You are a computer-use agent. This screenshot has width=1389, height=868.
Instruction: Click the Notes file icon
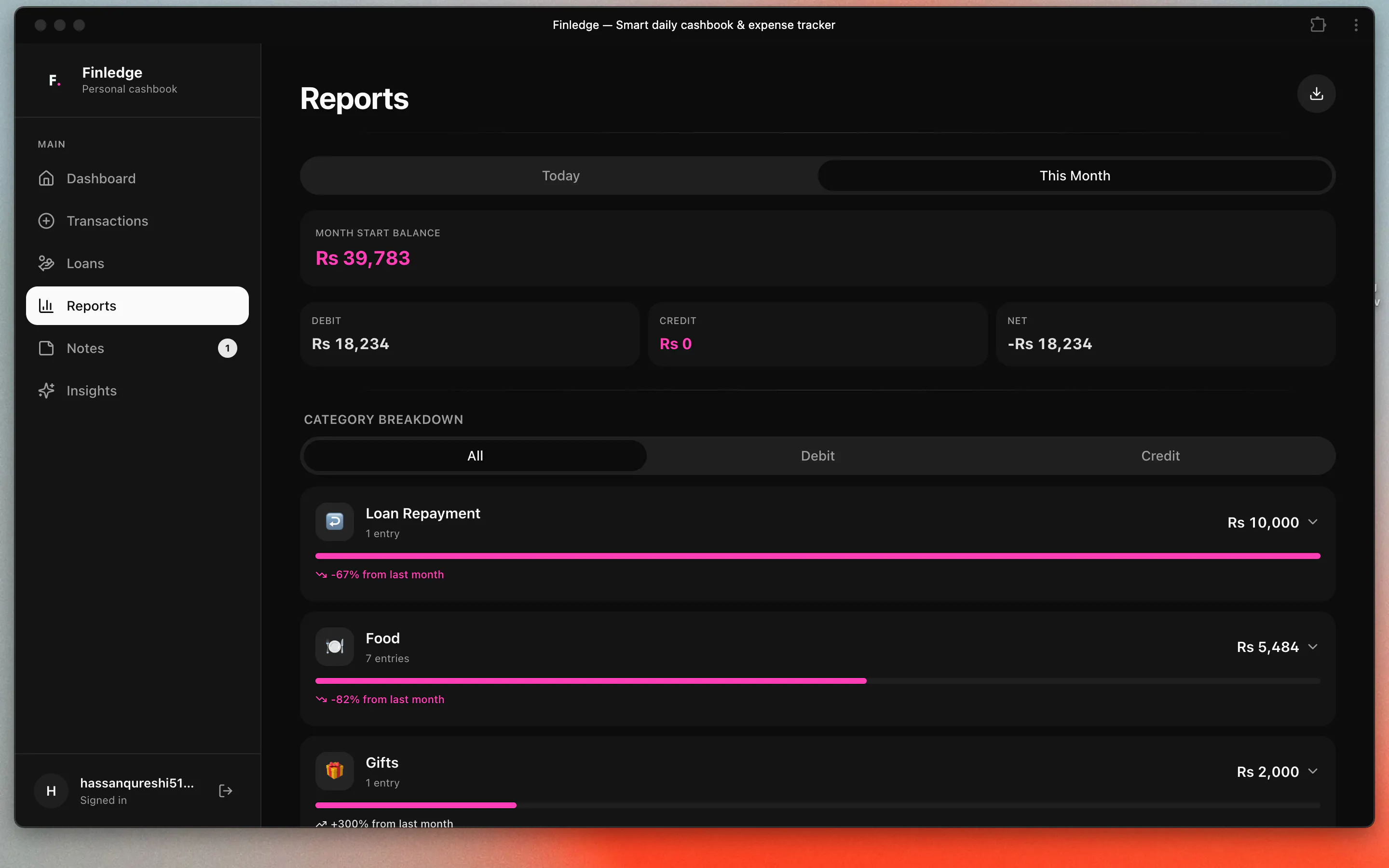pos(46,349)
